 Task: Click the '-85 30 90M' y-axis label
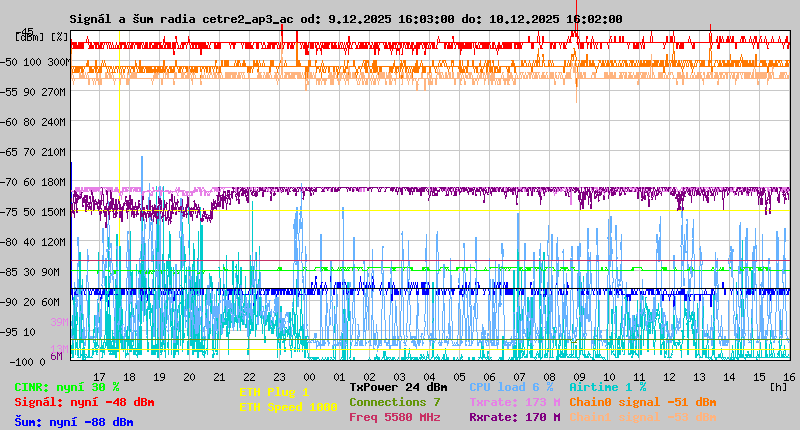(x=30, y=272)
